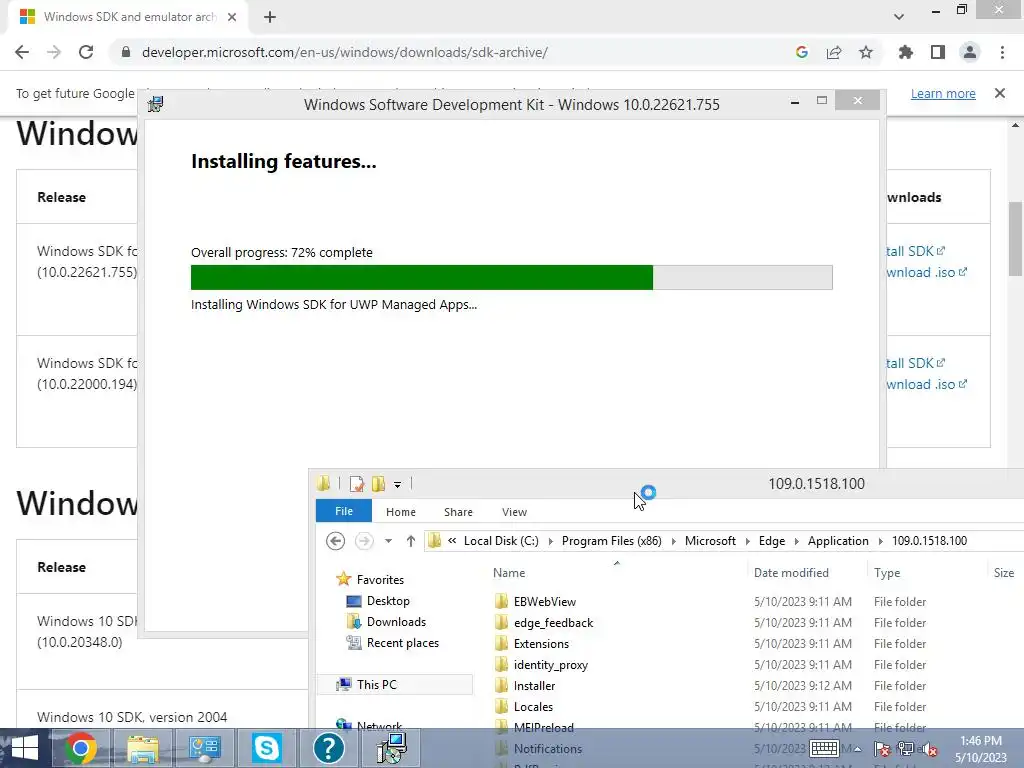Go up one folder level in Explorer
This screenshot has width=1024, height=768.
(x=411, y=541)
